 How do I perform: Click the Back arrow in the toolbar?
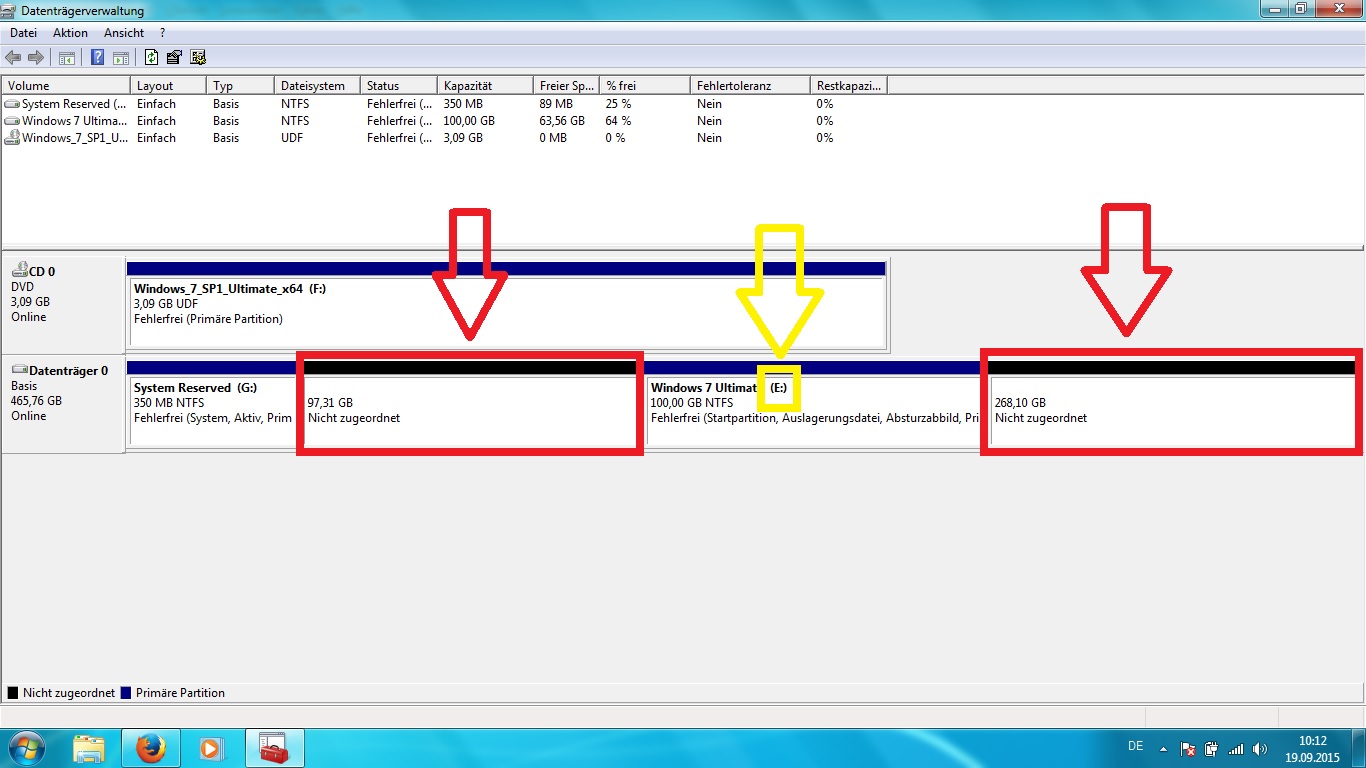pos(13,57)
